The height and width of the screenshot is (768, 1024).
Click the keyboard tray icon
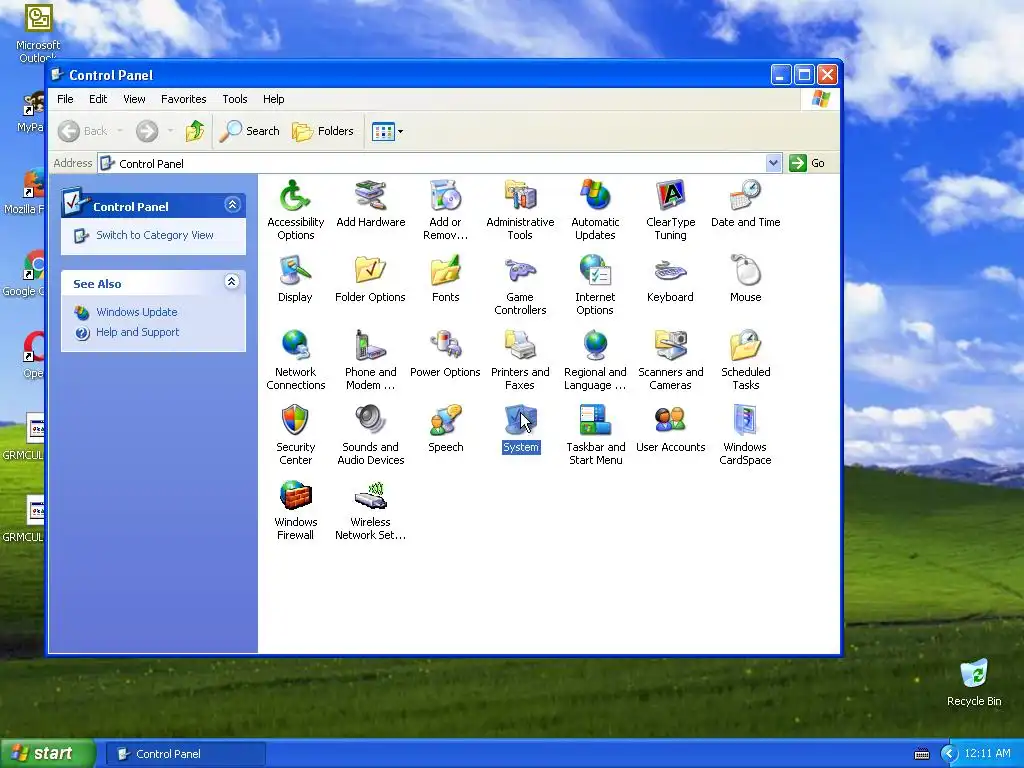pyautogui.click(x=921, y=754)
